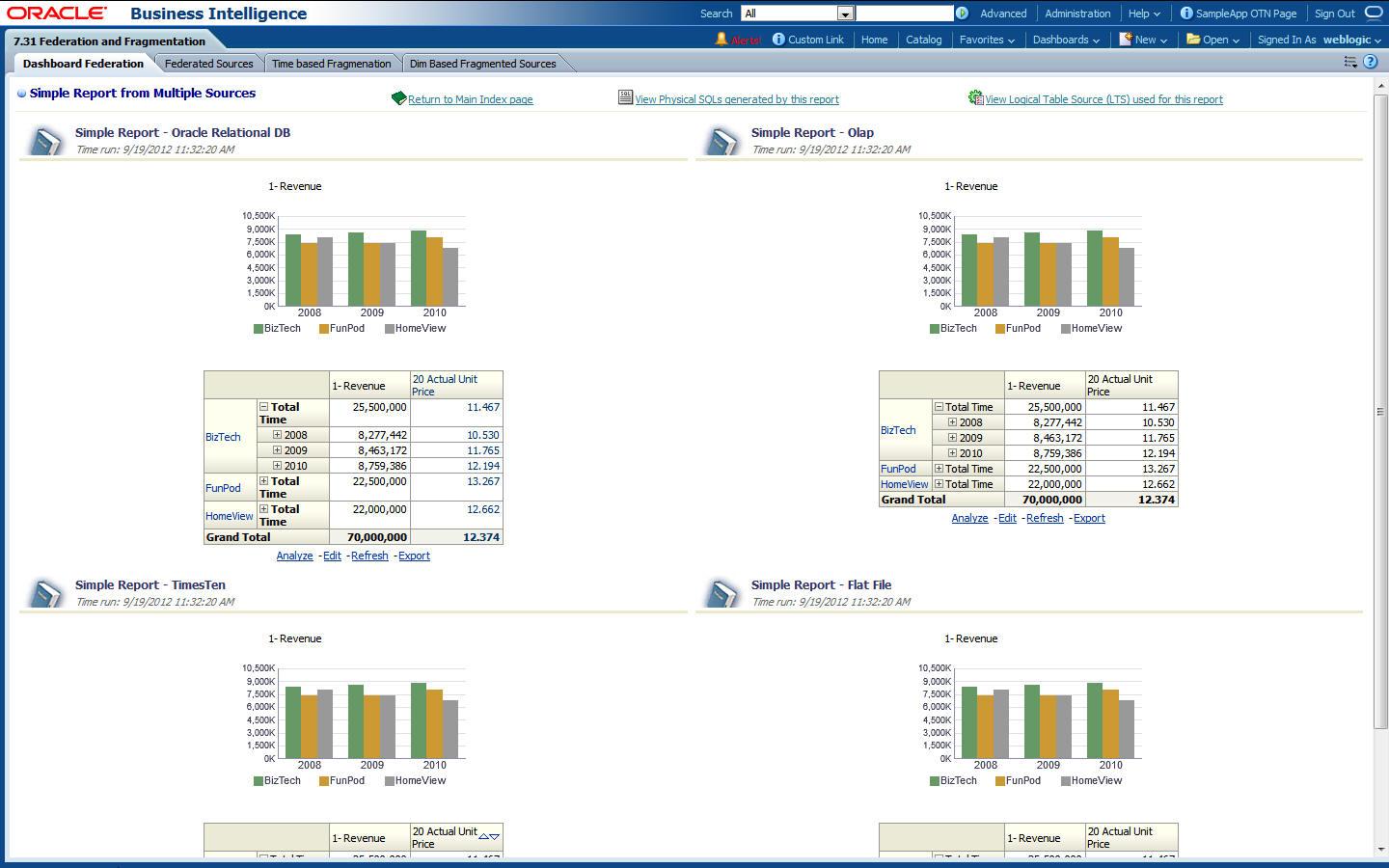Click the SampleApp OTN Page info icon
The height and width of the screenshot is (868, 1389).
pos(1186,14)
